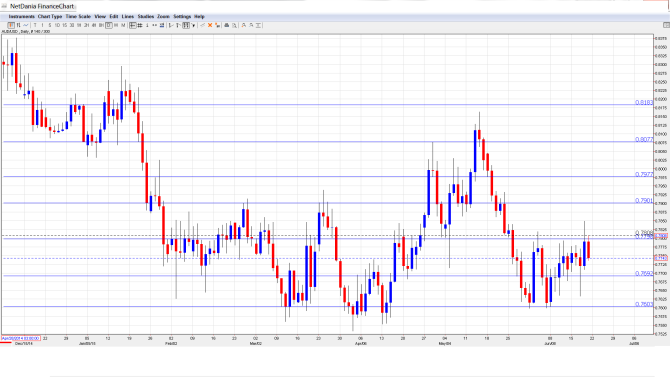670x377 pixels.
Task: Click the blue stacked-bars toolbar icon
Action: click(162, 26)
